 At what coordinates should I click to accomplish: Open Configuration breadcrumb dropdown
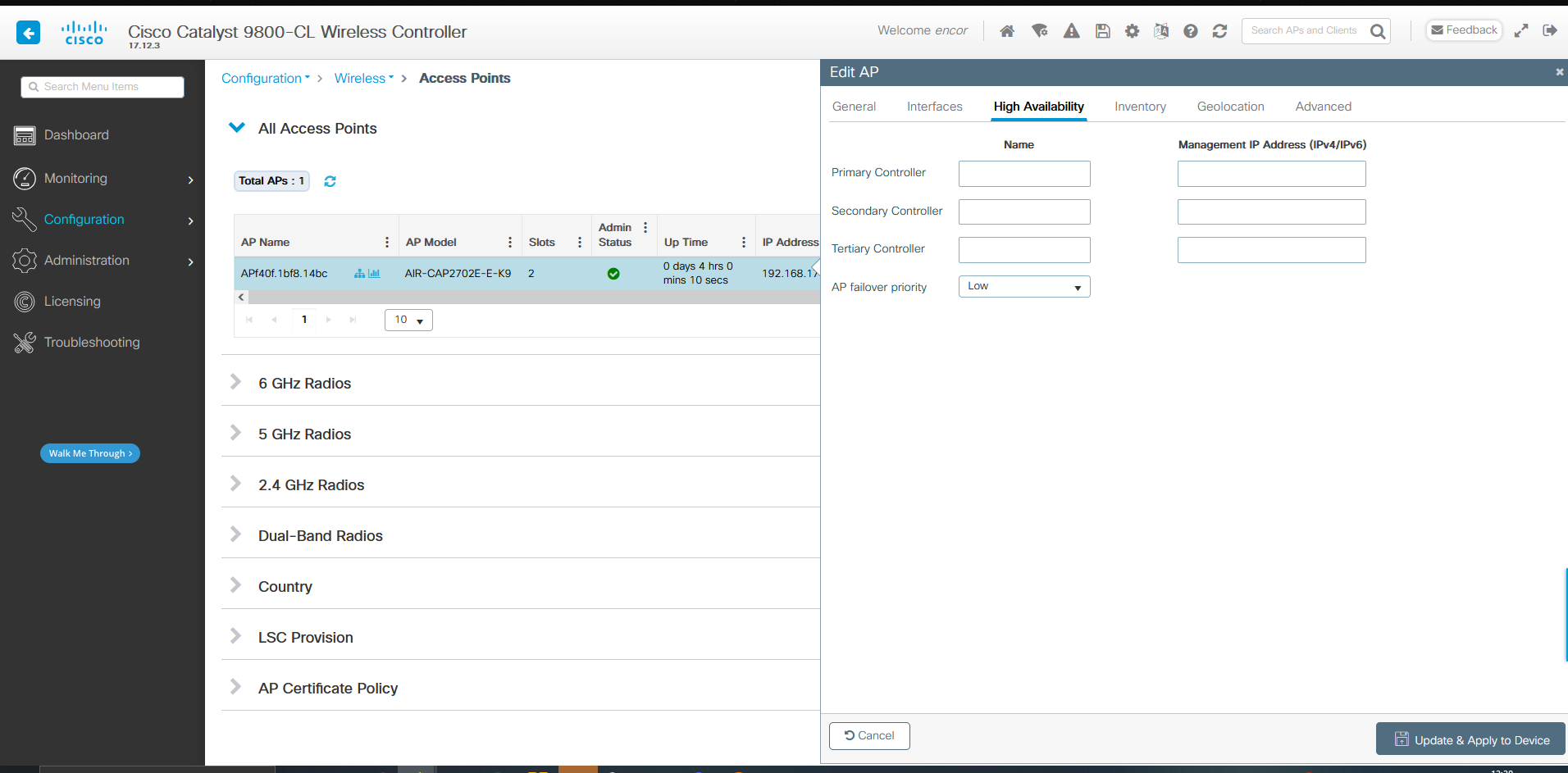(x=266, y=79)
